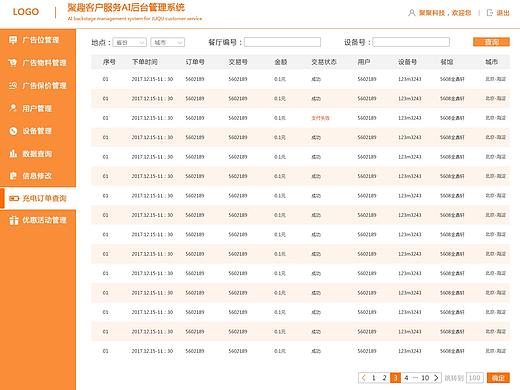
Task: Go to next page with right arrow
Action: 436,378
